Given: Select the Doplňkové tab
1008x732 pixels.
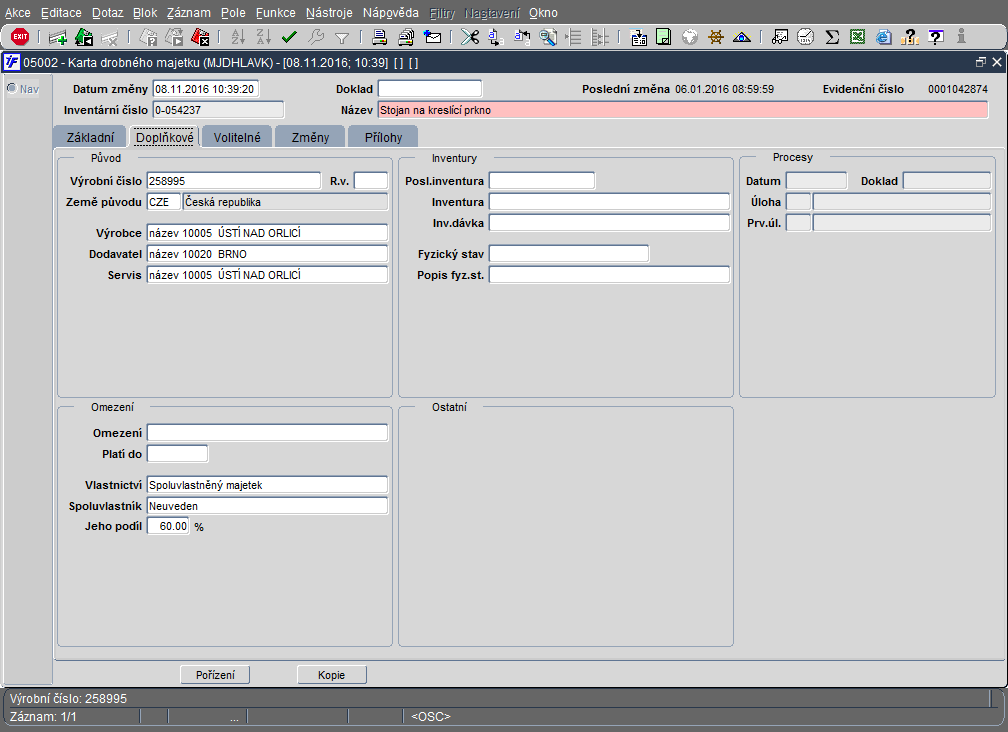Looking at the screenshot, I should point(165,138).
